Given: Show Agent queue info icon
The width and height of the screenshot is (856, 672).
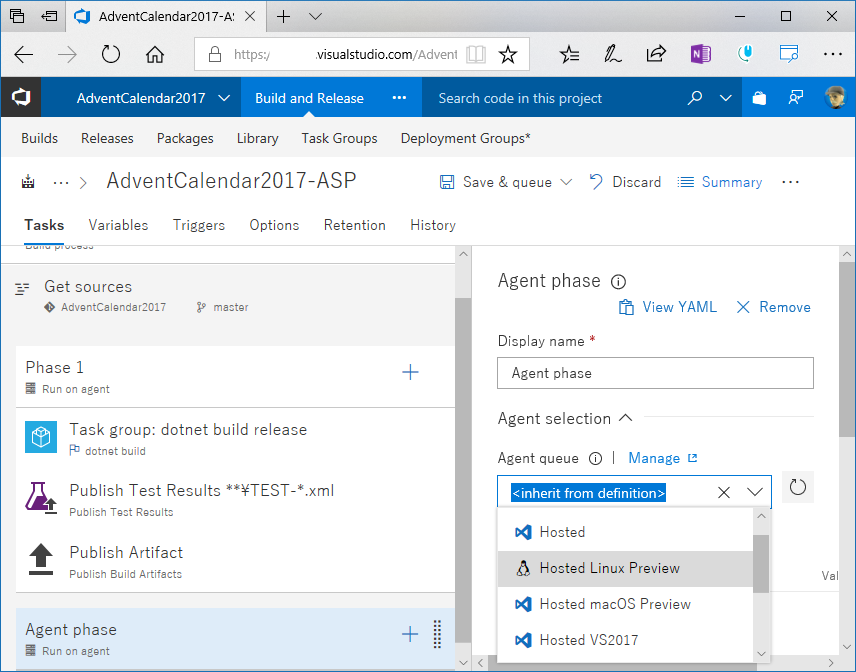Looking at the screenshot, I should (595, 458).
